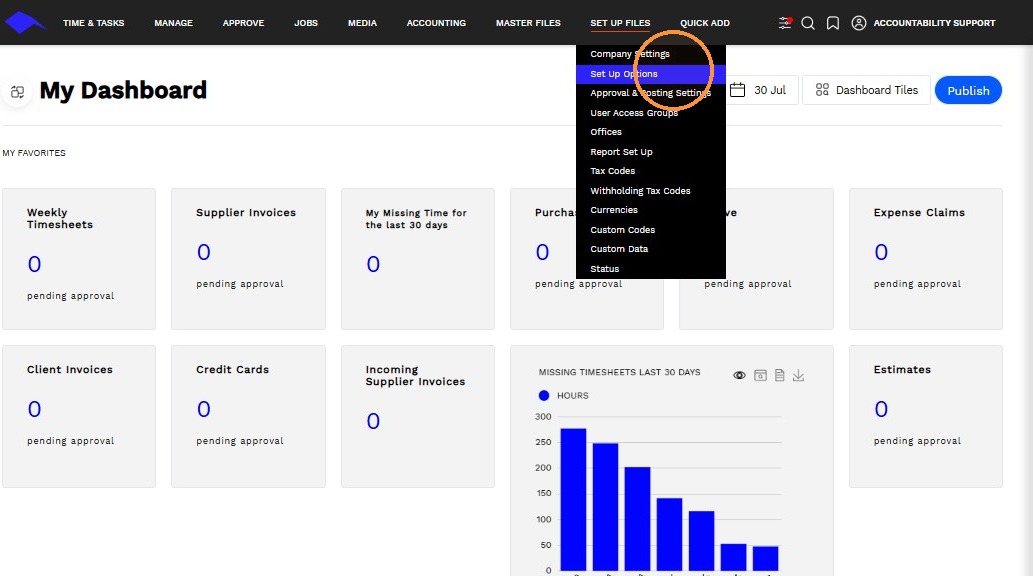
Task: Open the Dashboard Tiles selector
Action: pyautogui.click(x=866, y=90)
